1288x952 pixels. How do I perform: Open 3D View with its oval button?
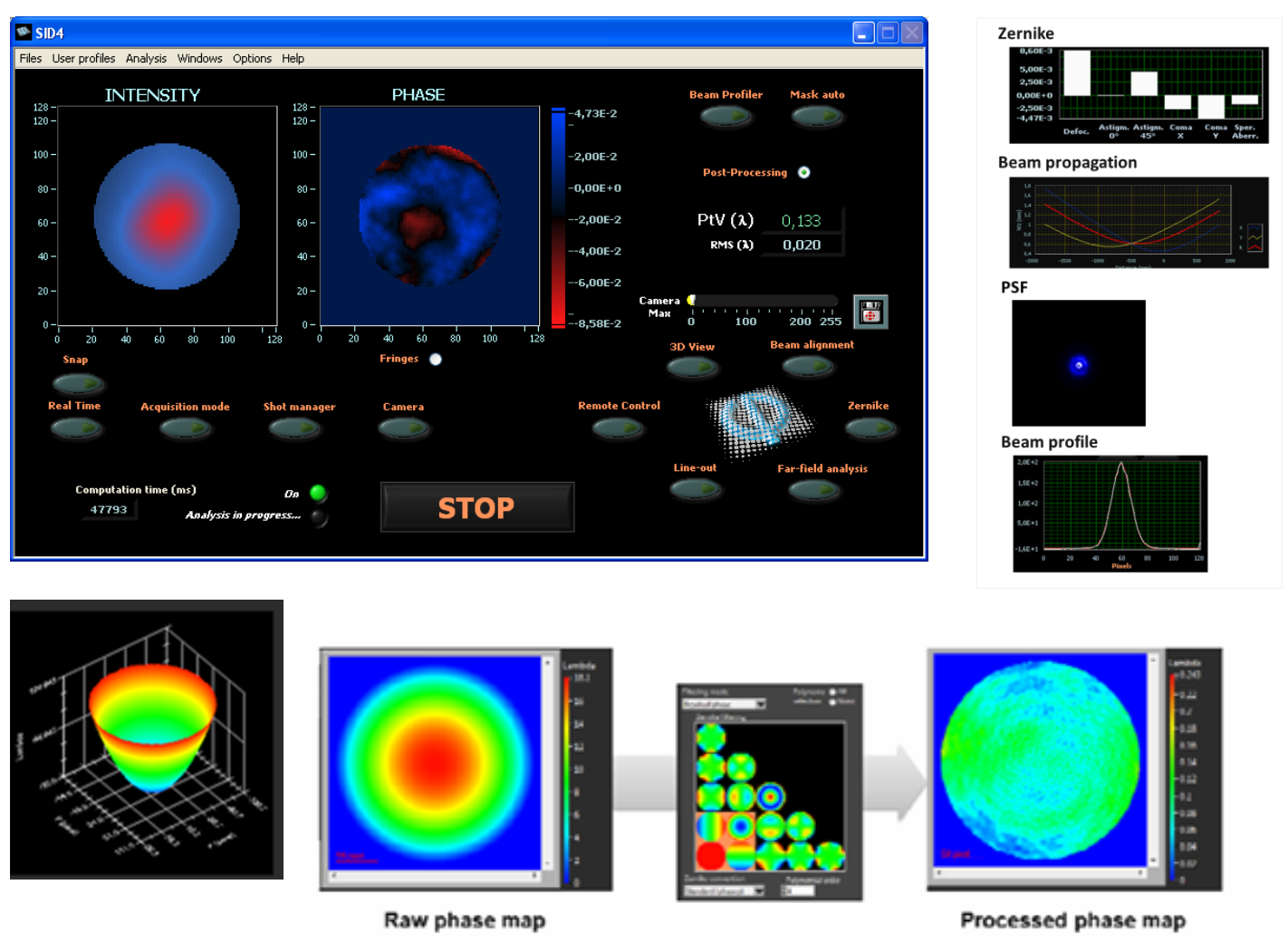693,367
